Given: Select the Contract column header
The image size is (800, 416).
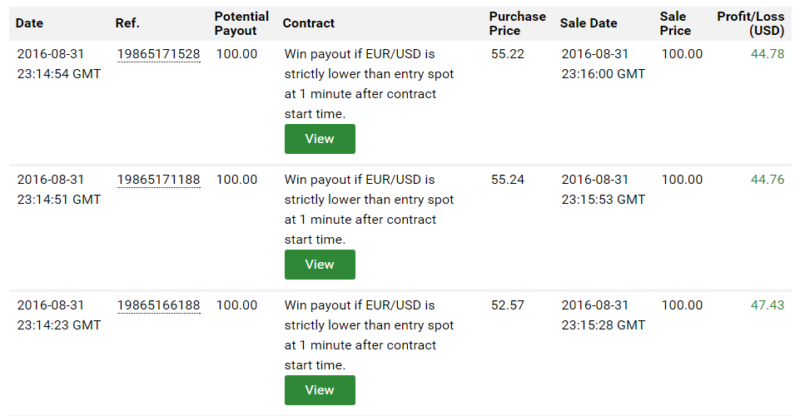Looking at the screenshot, I should (309, 23).
